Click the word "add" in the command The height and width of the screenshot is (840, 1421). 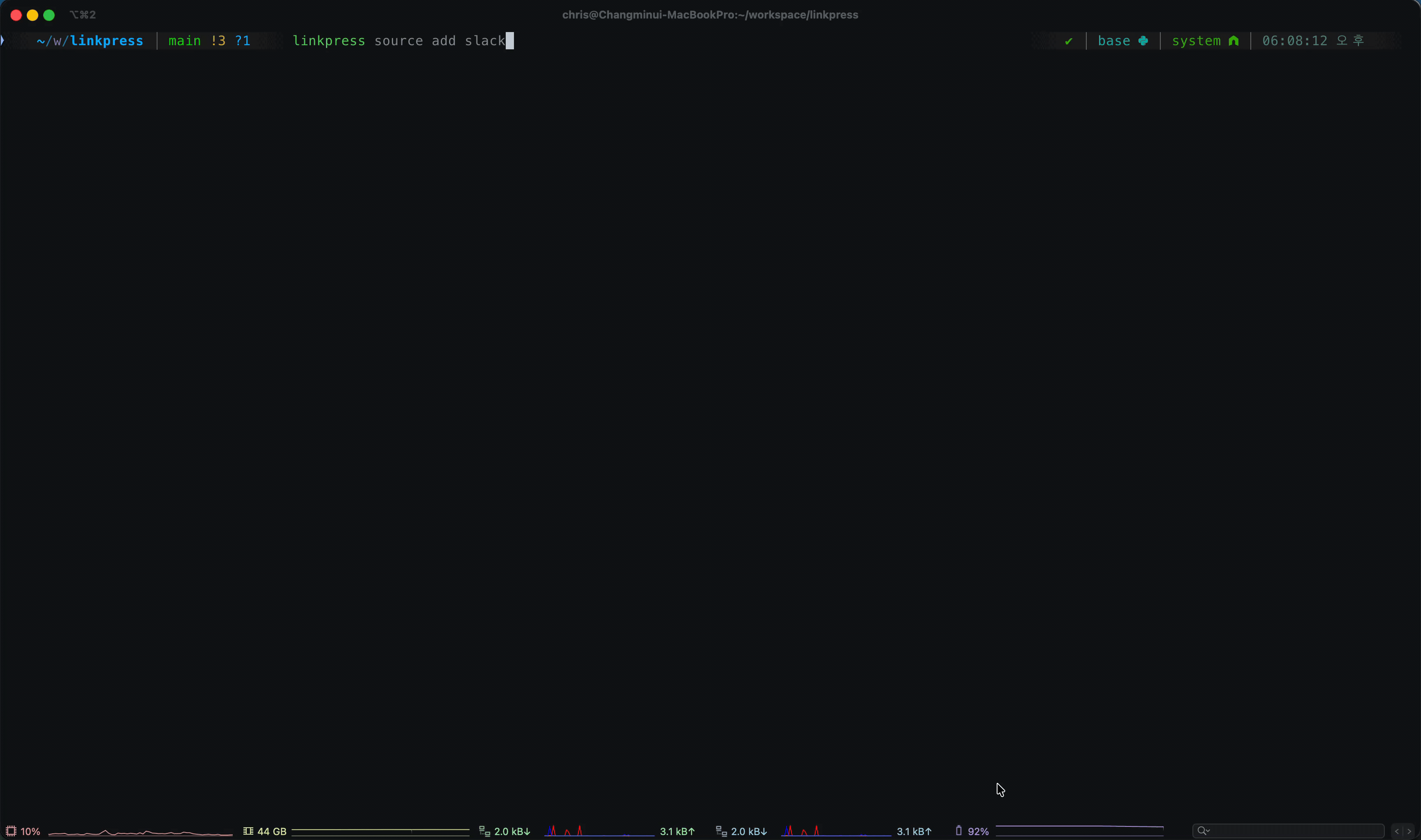tap(444, 41)
